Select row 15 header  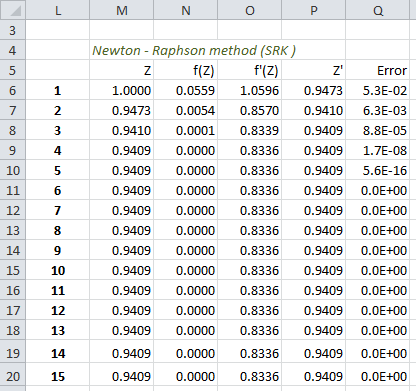pyautogui.click(x=13, y=270)
